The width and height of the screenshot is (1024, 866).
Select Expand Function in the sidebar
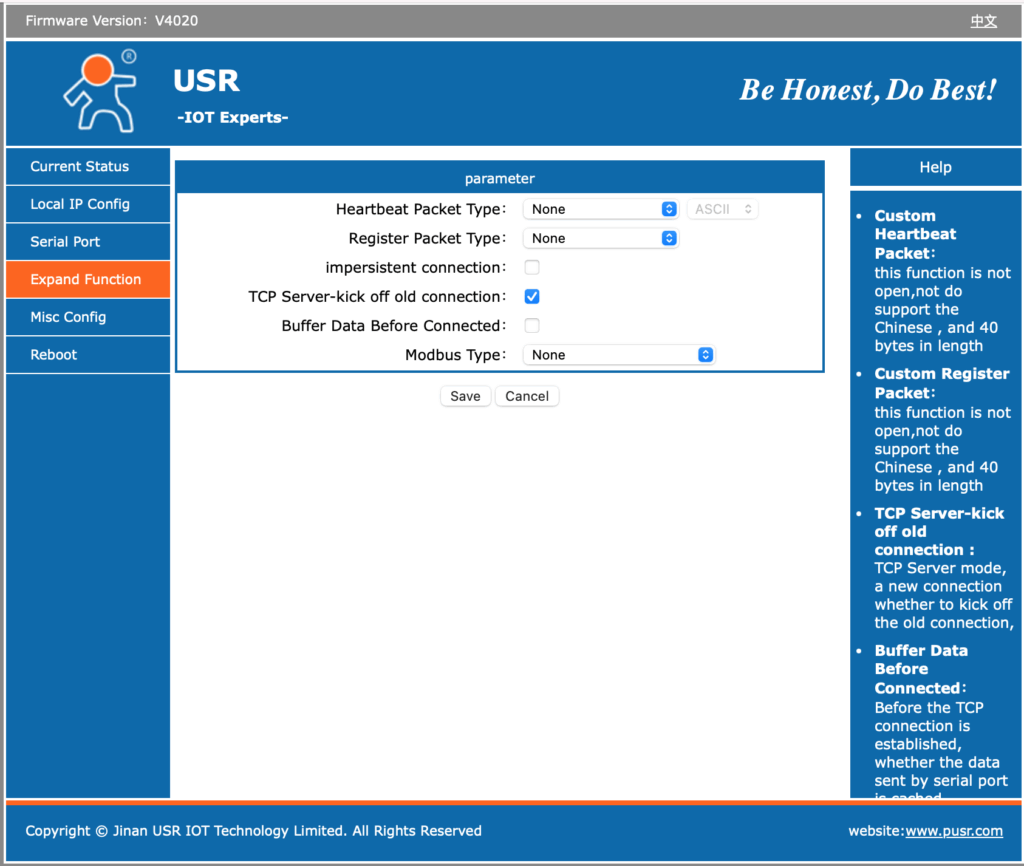[87, 280]
